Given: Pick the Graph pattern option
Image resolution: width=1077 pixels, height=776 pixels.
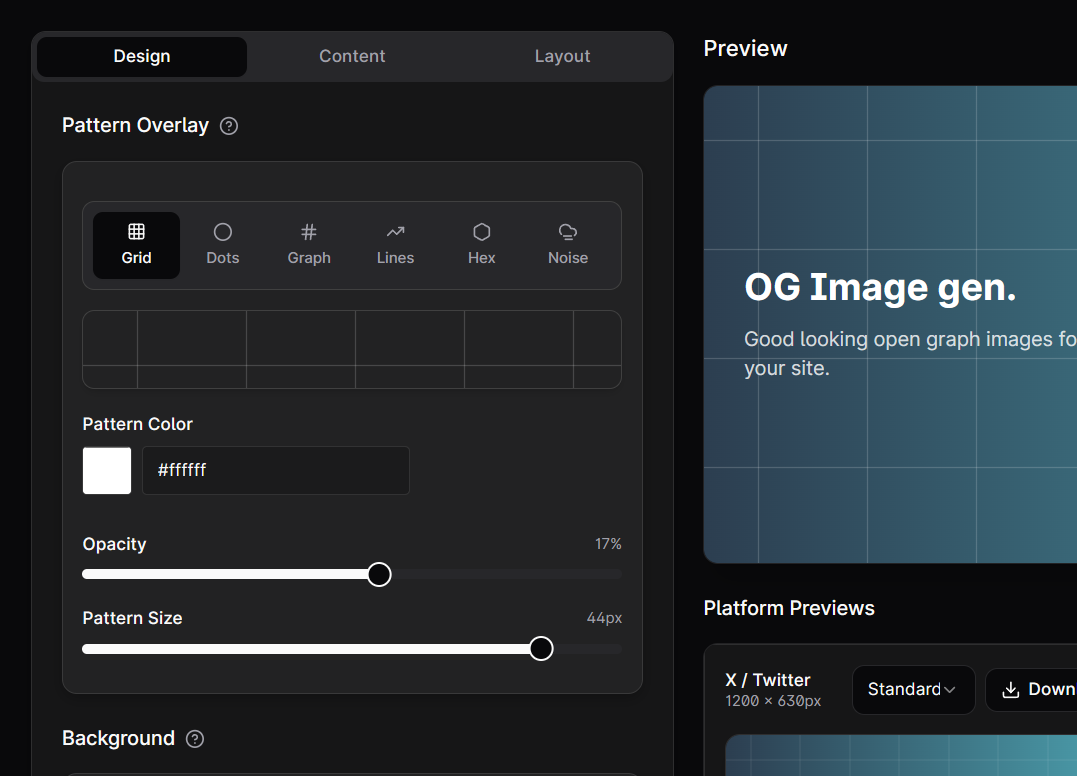Looking at the screenshot, I should point(309,245).
